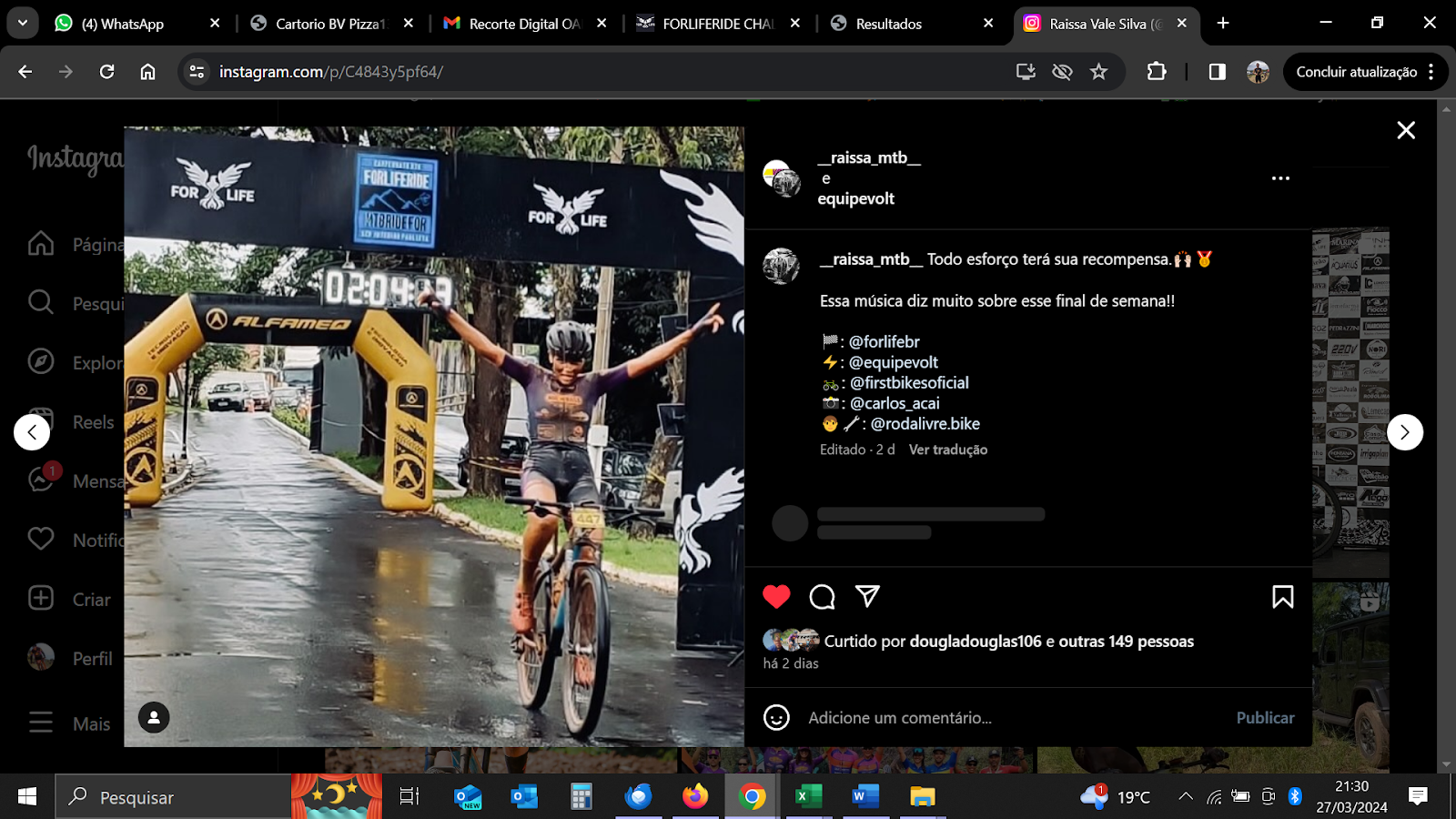Click the Publicar button
1456x819 pixels.
(1265, 718)
